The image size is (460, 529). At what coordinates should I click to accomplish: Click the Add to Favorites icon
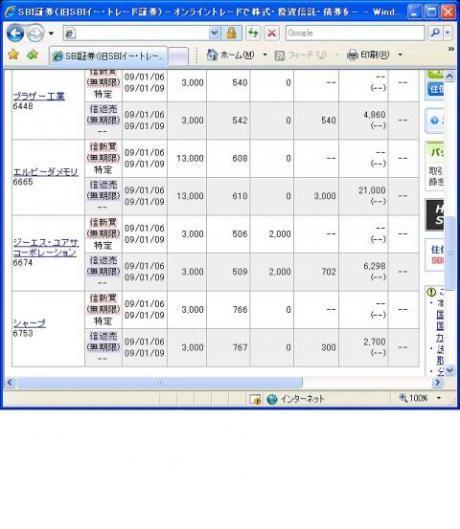(x=32, y=54)
